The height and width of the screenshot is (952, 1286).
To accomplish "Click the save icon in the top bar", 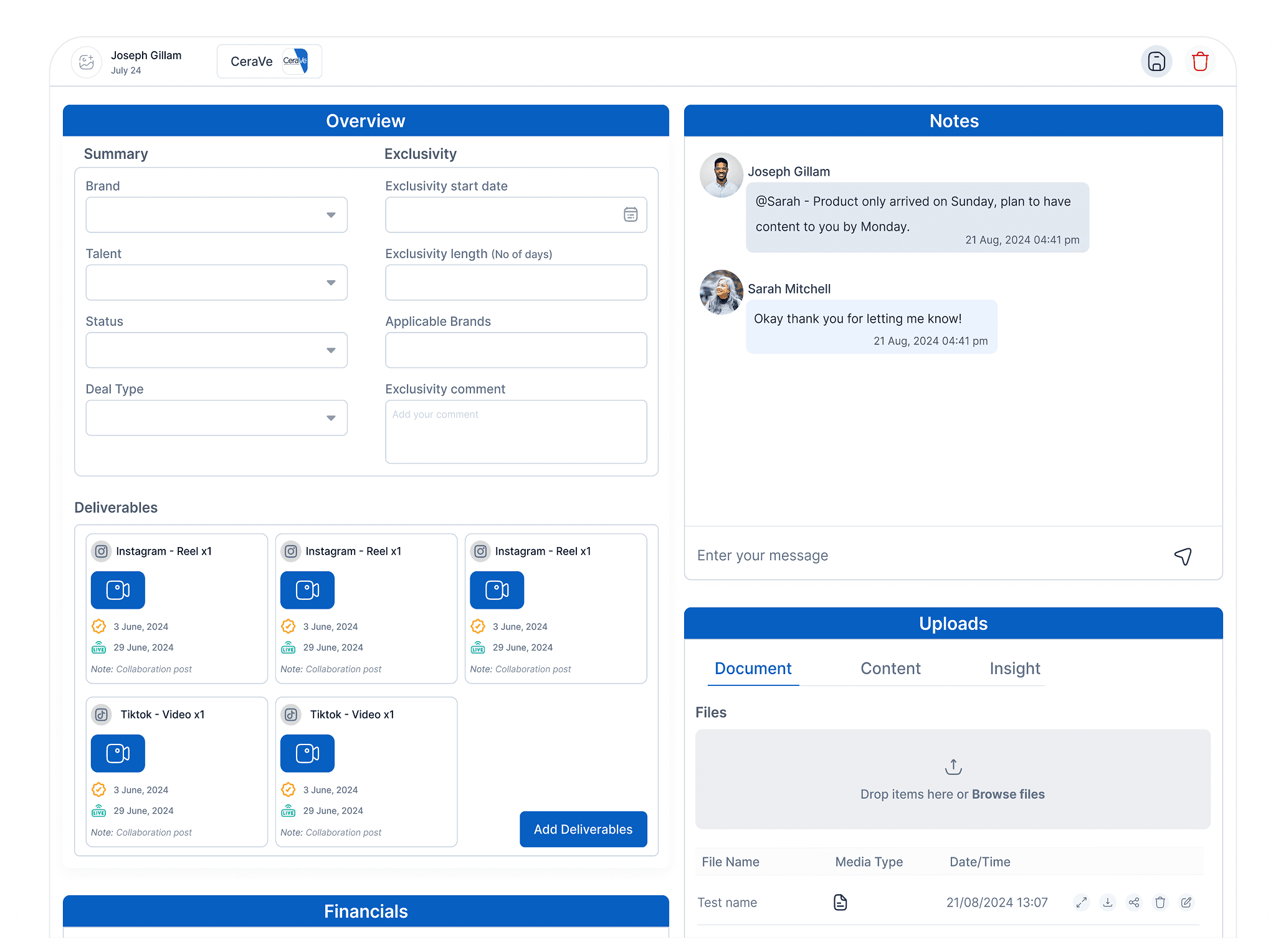I will [1156, 62].
